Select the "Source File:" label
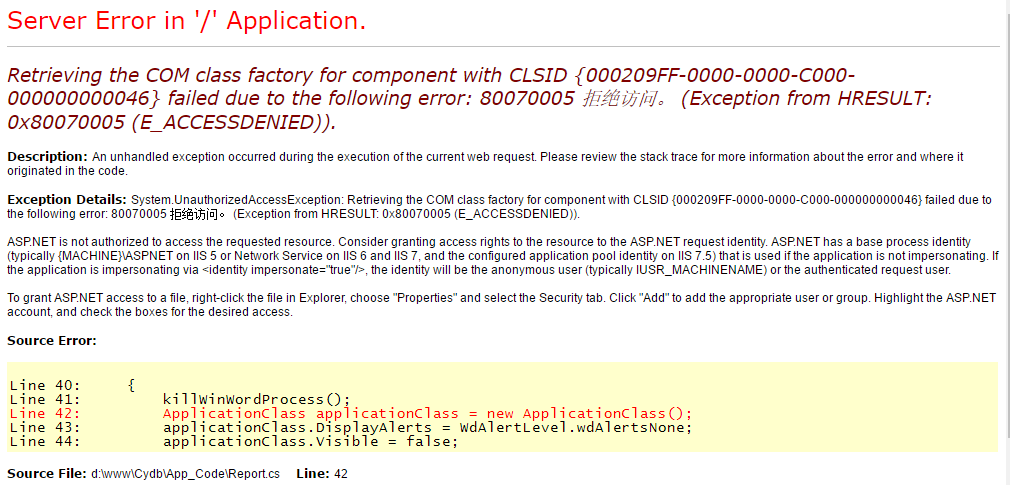 (x=47, y=474)
